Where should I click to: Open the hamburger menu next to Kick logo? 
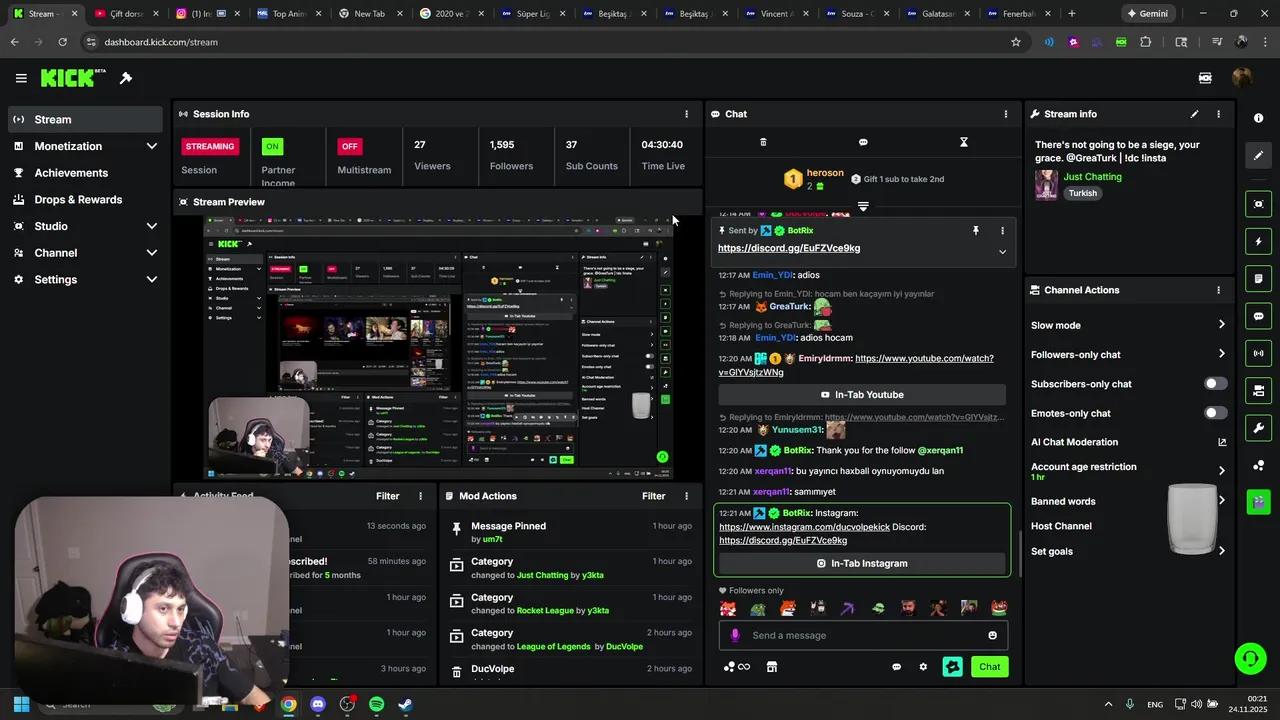point(21,78)
